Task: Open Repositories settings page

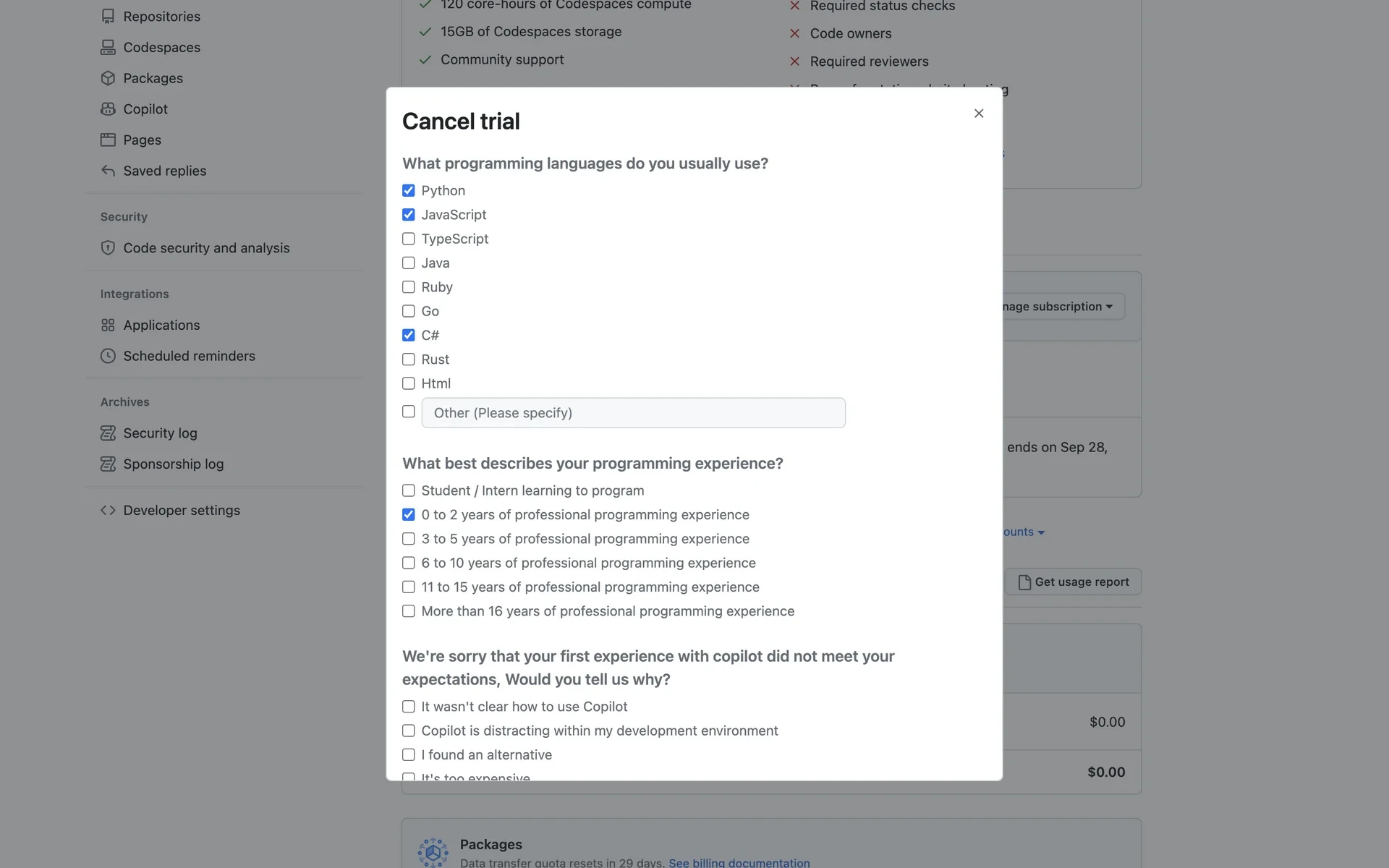Action: [161, 17]
